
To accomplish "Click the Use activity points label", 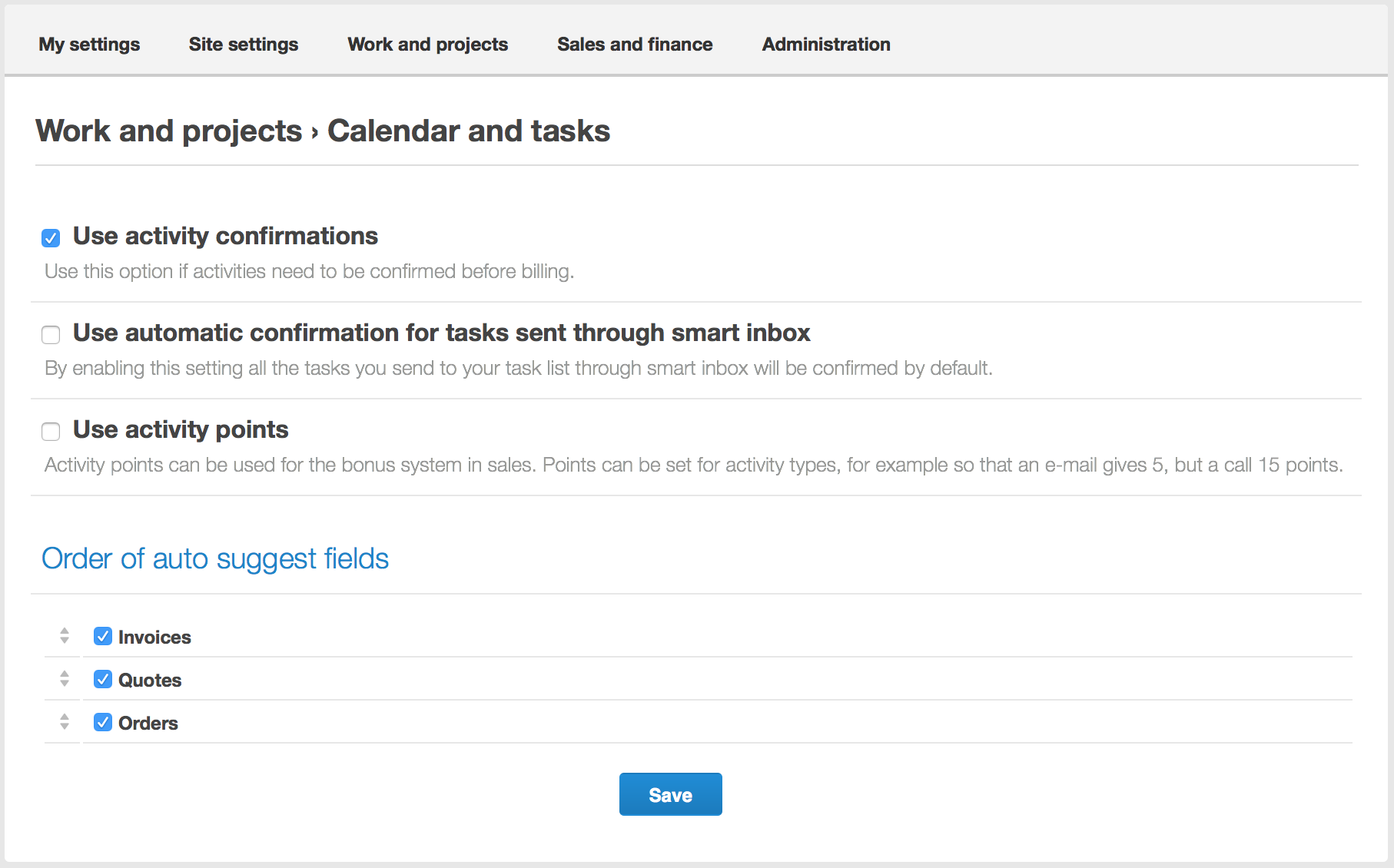I will (x=181, y=430).
